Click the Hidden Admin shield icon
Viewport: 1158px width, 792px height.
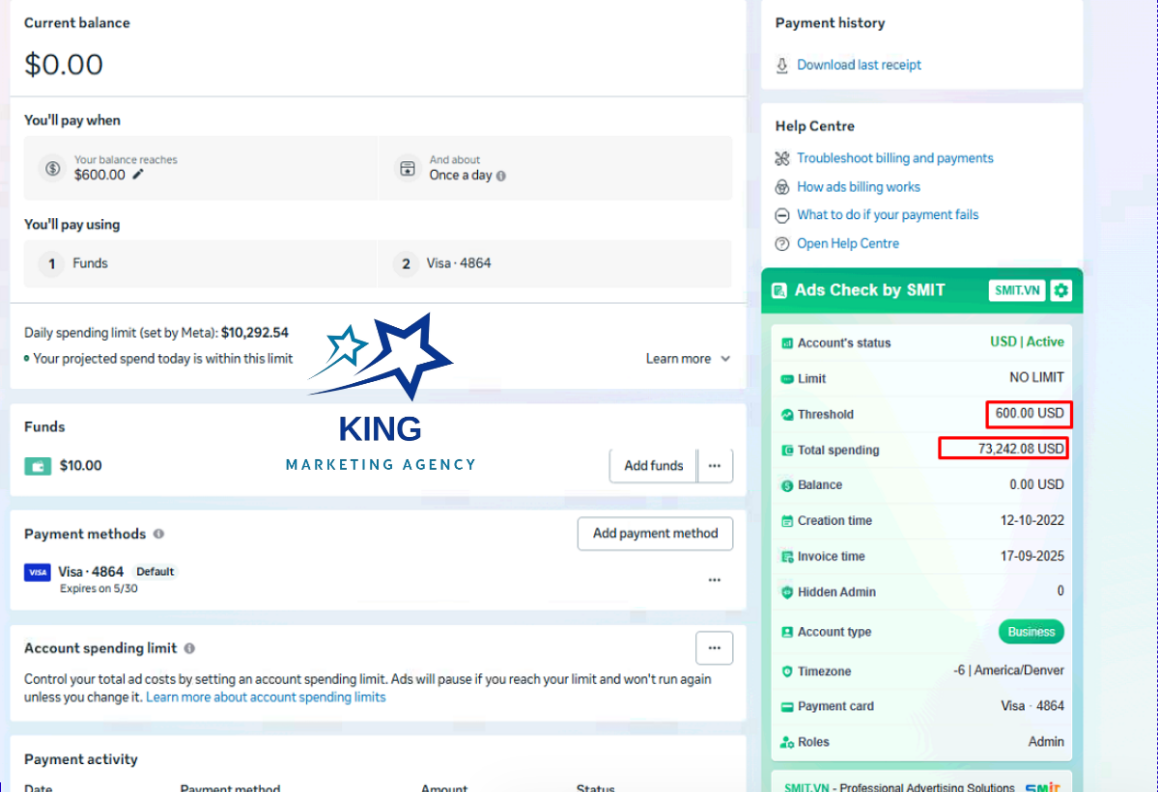click(x=787, y=592)
